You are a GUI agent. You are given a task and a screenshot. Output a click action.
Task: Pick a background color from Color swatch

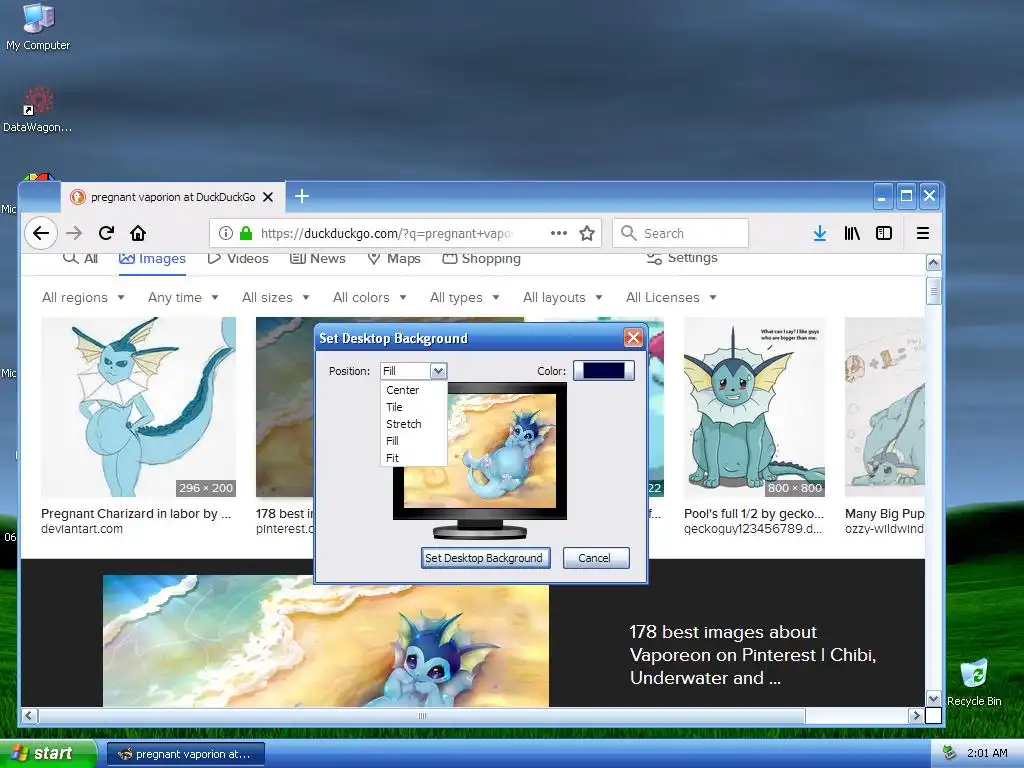pos(603,371)
